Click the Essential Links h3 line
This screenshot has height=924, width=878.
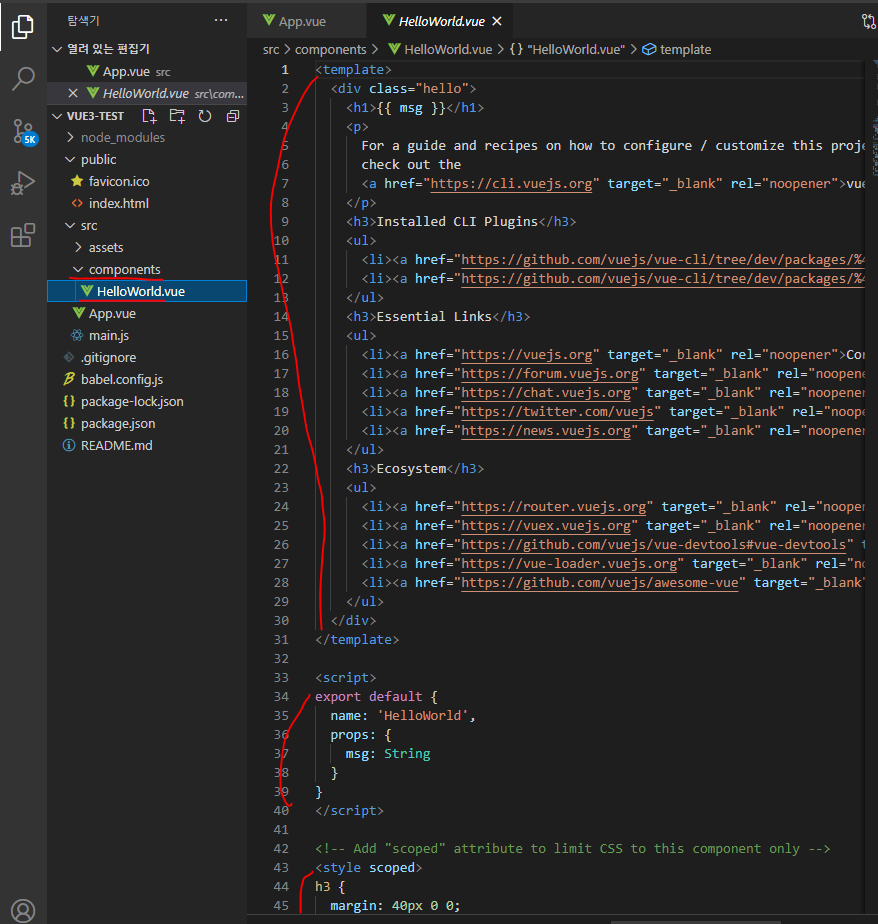(438, 316)
